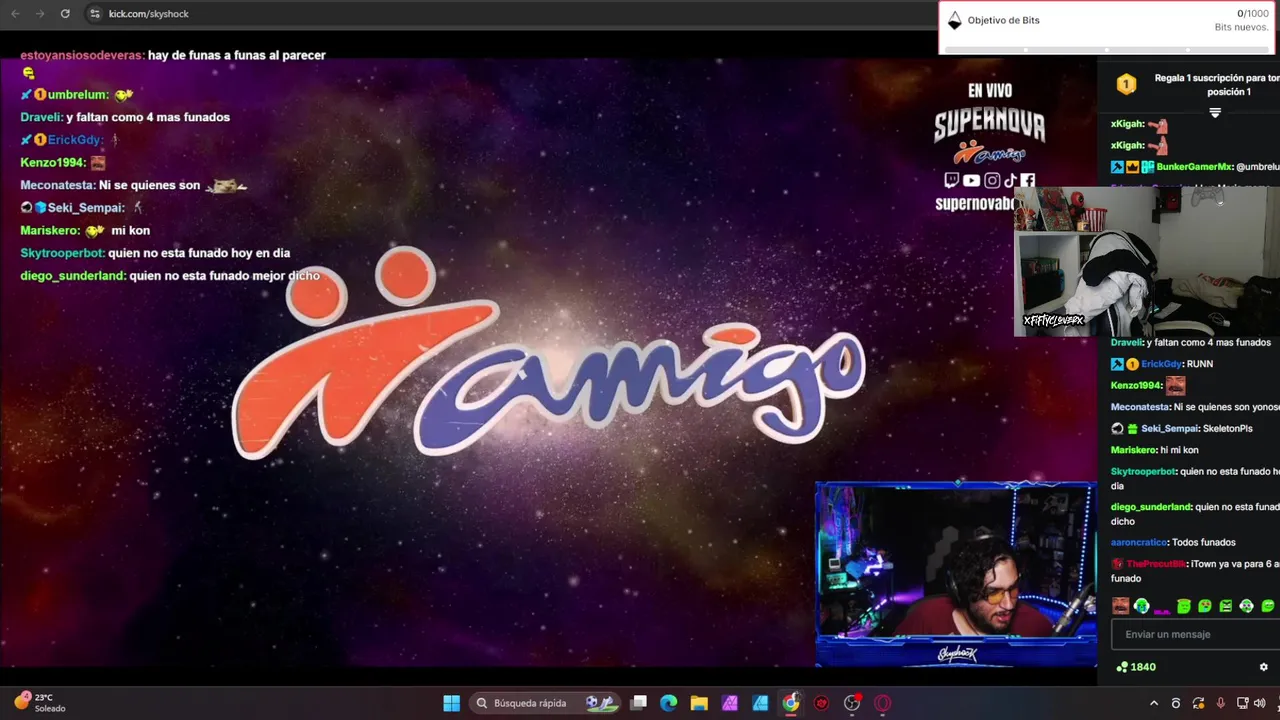Click the network display icon in the tray

tap(1242, 703)
